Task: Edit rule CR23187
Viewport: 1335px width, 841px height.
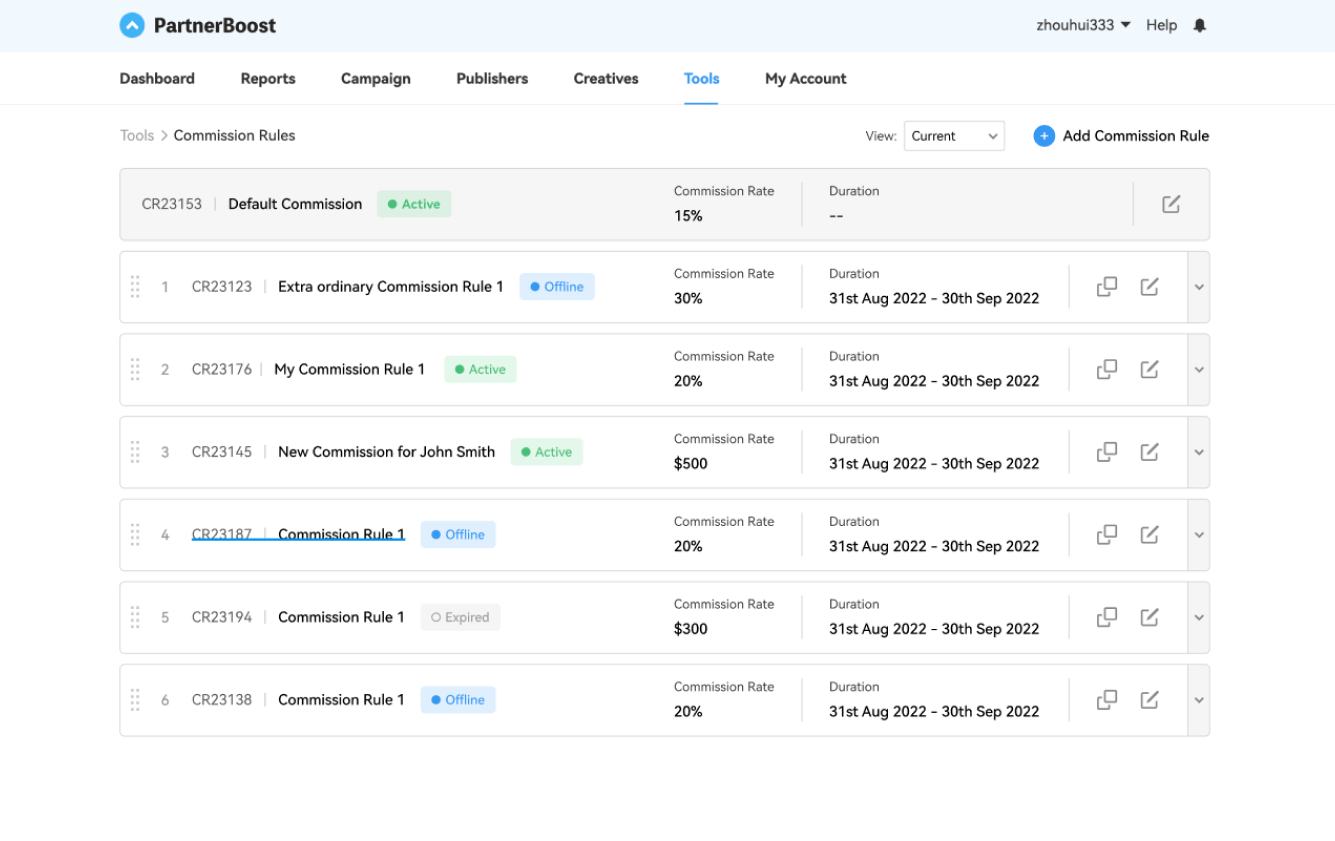Action: [1149, 535]
